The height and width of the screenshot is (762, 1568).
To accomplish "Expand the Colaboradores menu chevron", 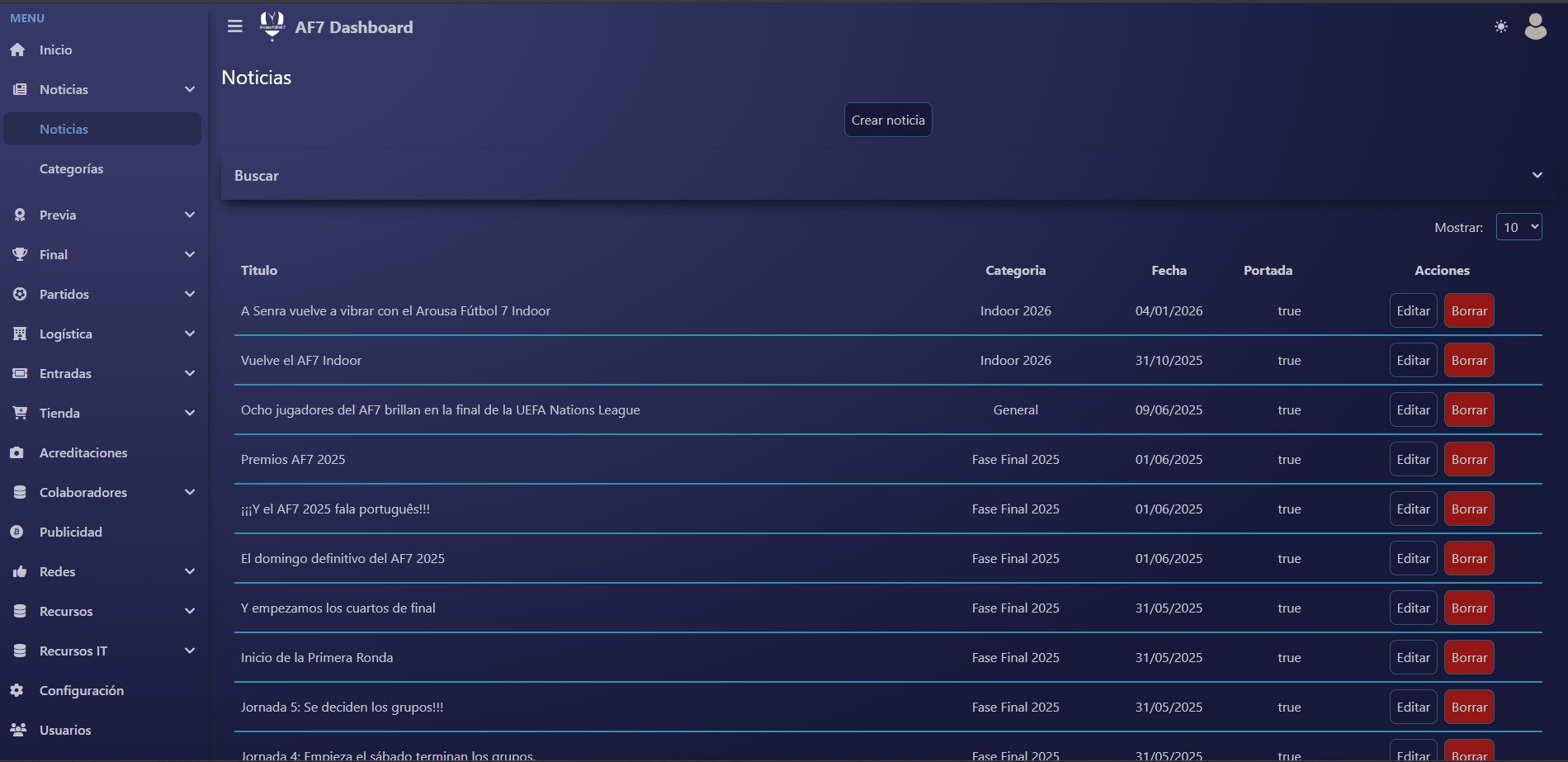I will click(x=190, y=492).
